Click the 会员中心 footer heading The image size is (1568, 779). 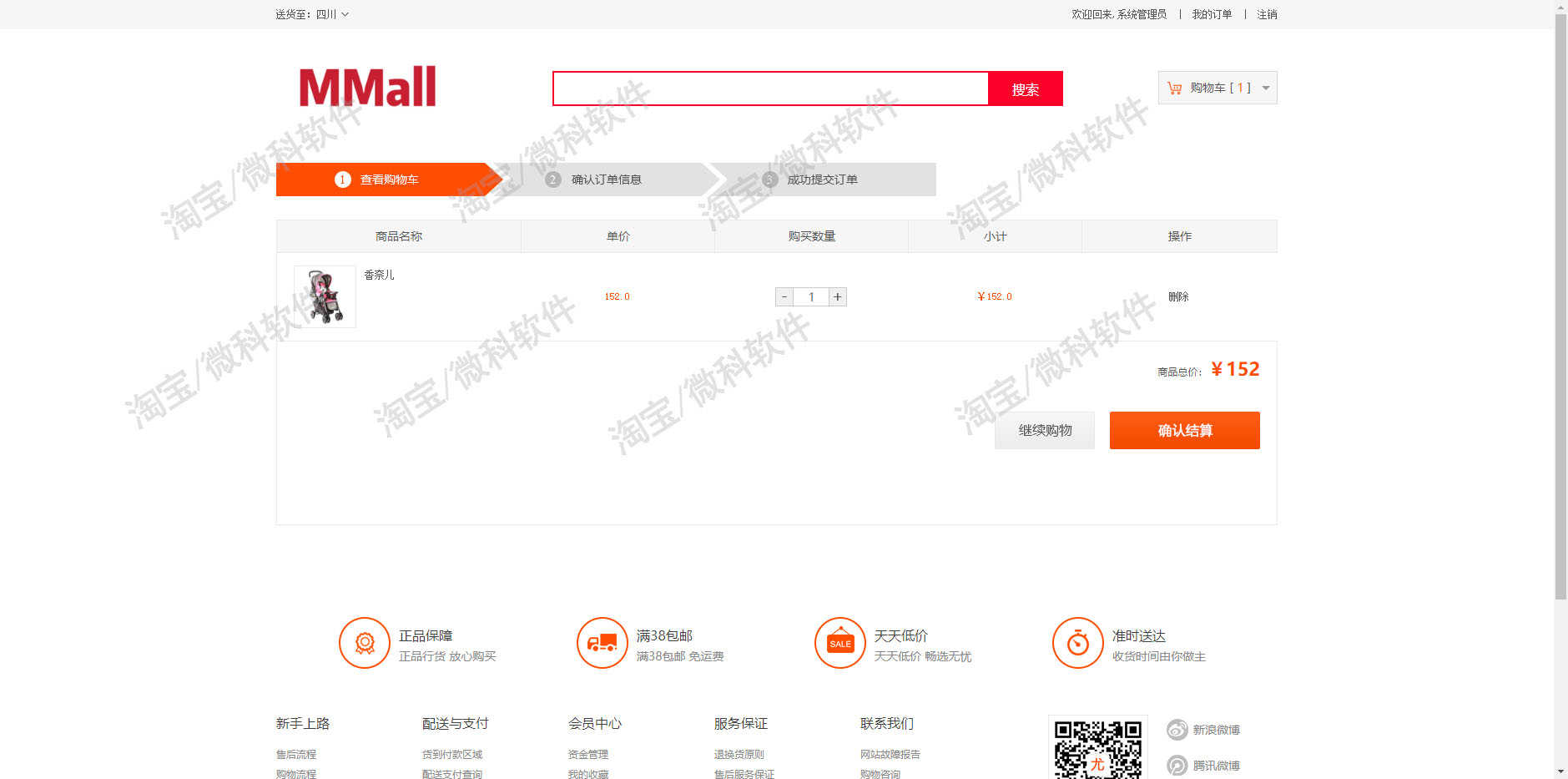595,723
